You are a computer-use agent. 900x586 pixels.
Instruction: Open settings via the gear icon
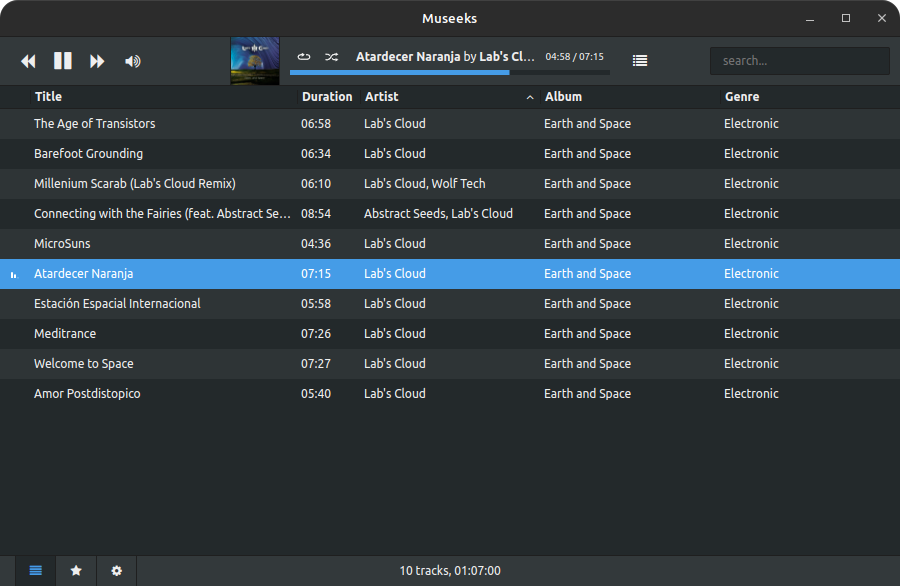116,571
